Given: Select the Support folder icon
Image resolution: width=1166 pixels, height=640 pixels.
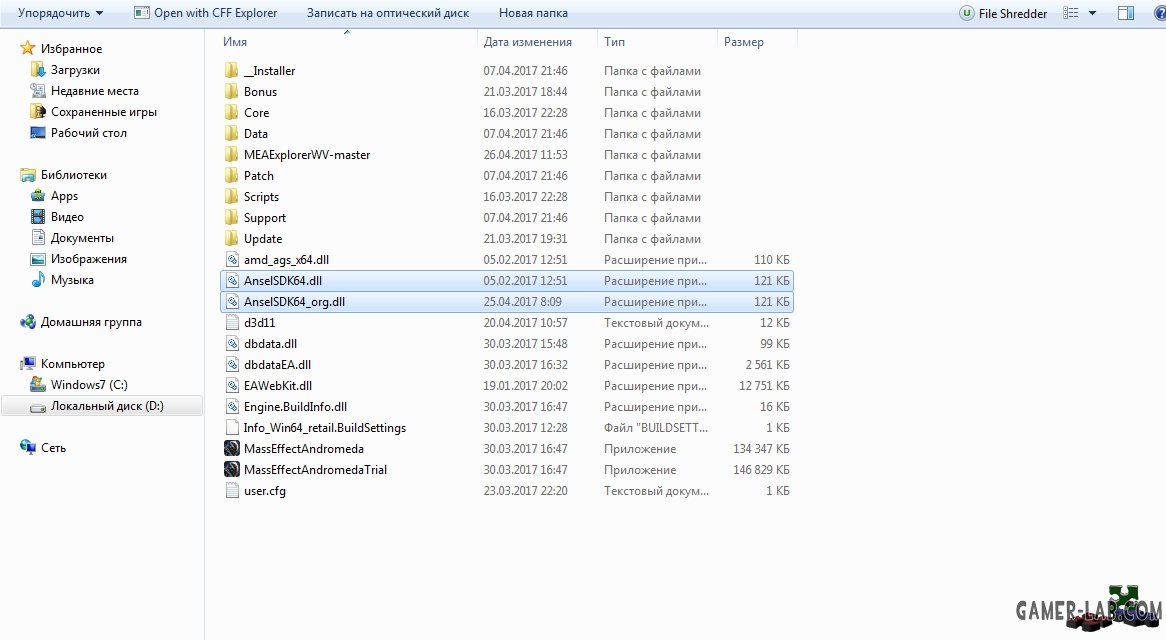Looking at the screenshot, I should pos(231,218).
